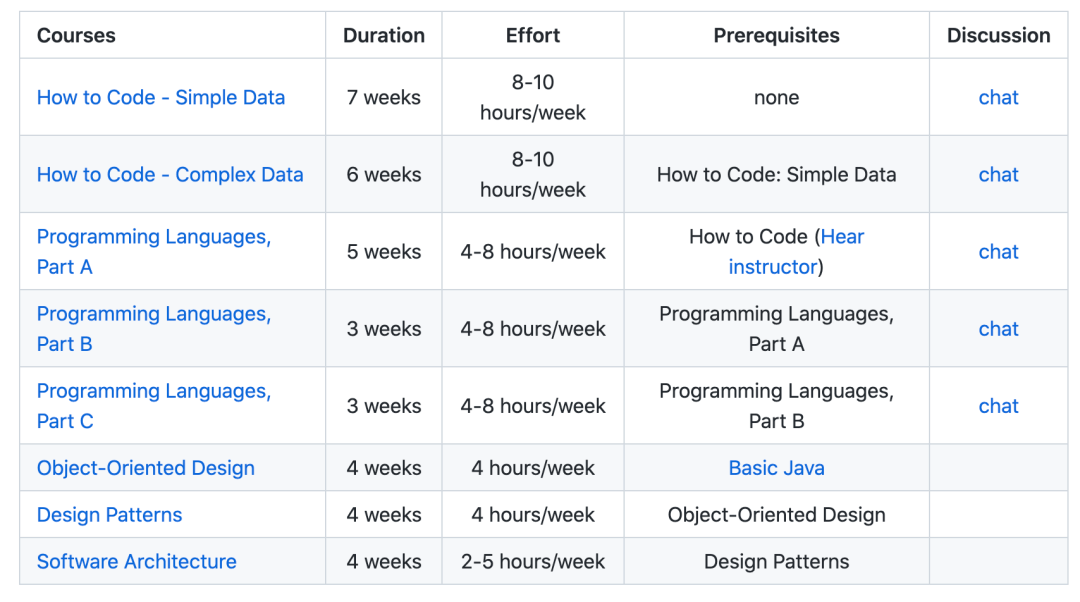The height and width of the screenshot is (602, 1080).
Task: Open chat for How to Code - Complex Data
Action: (x=998, y=175)
